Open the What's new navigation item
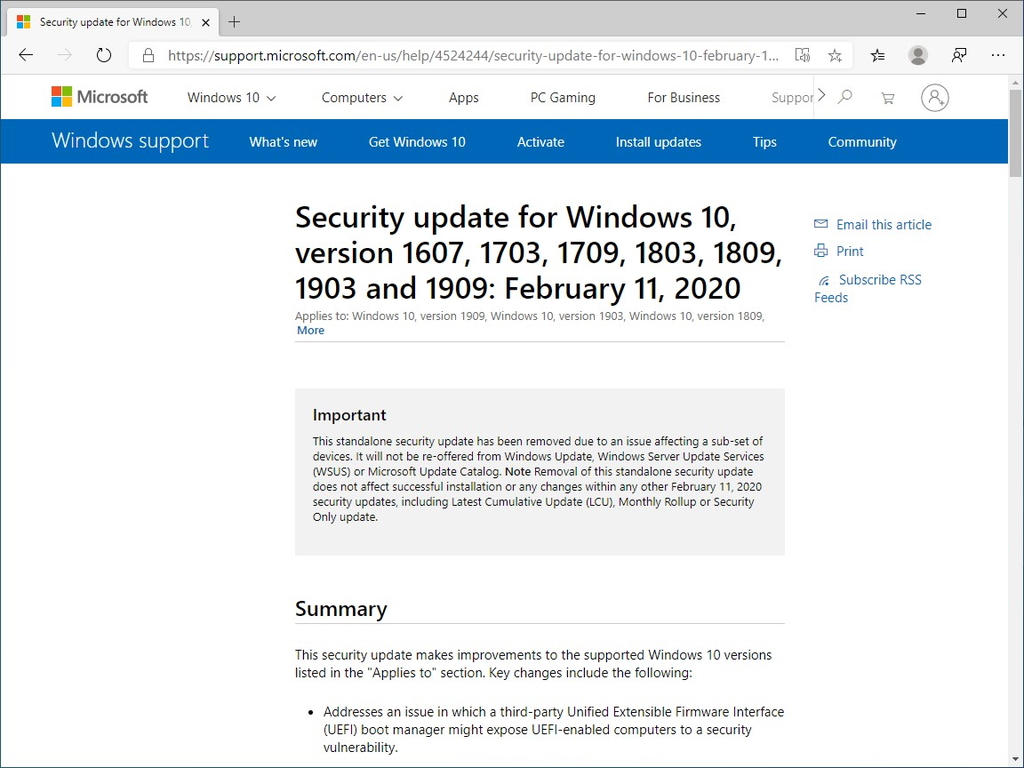The image size is (1024, 768). [283, 142]
